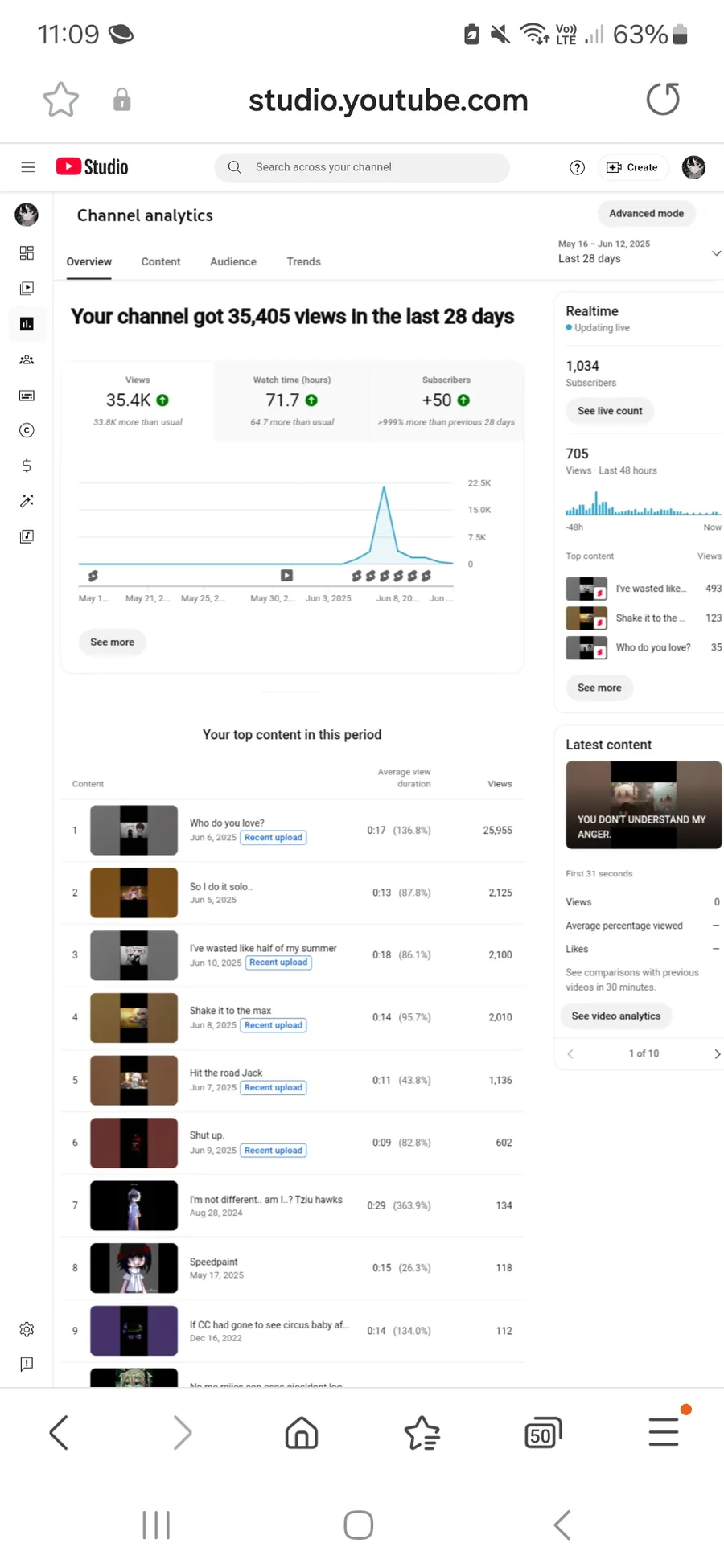Click the video publish marker on chart timeline
This screenshot has width=724, height=1568.
coord(286,576)
